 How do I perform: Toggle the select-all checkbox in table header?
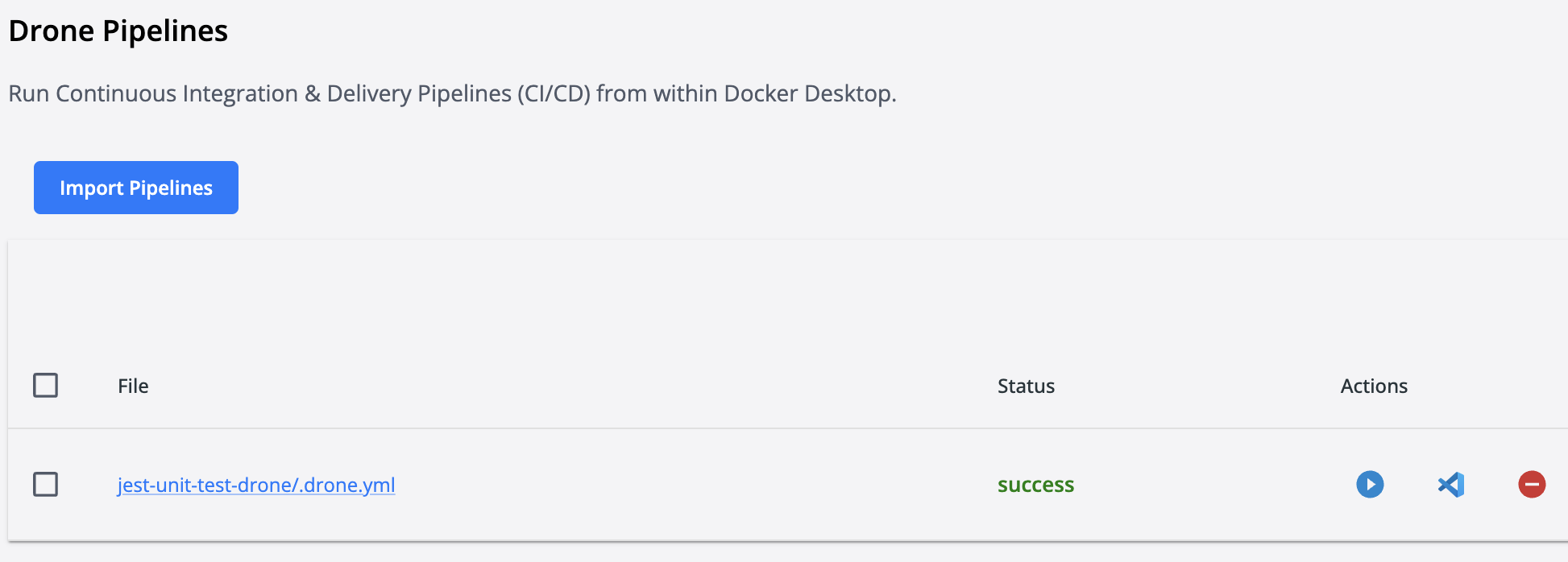[46, 386]
